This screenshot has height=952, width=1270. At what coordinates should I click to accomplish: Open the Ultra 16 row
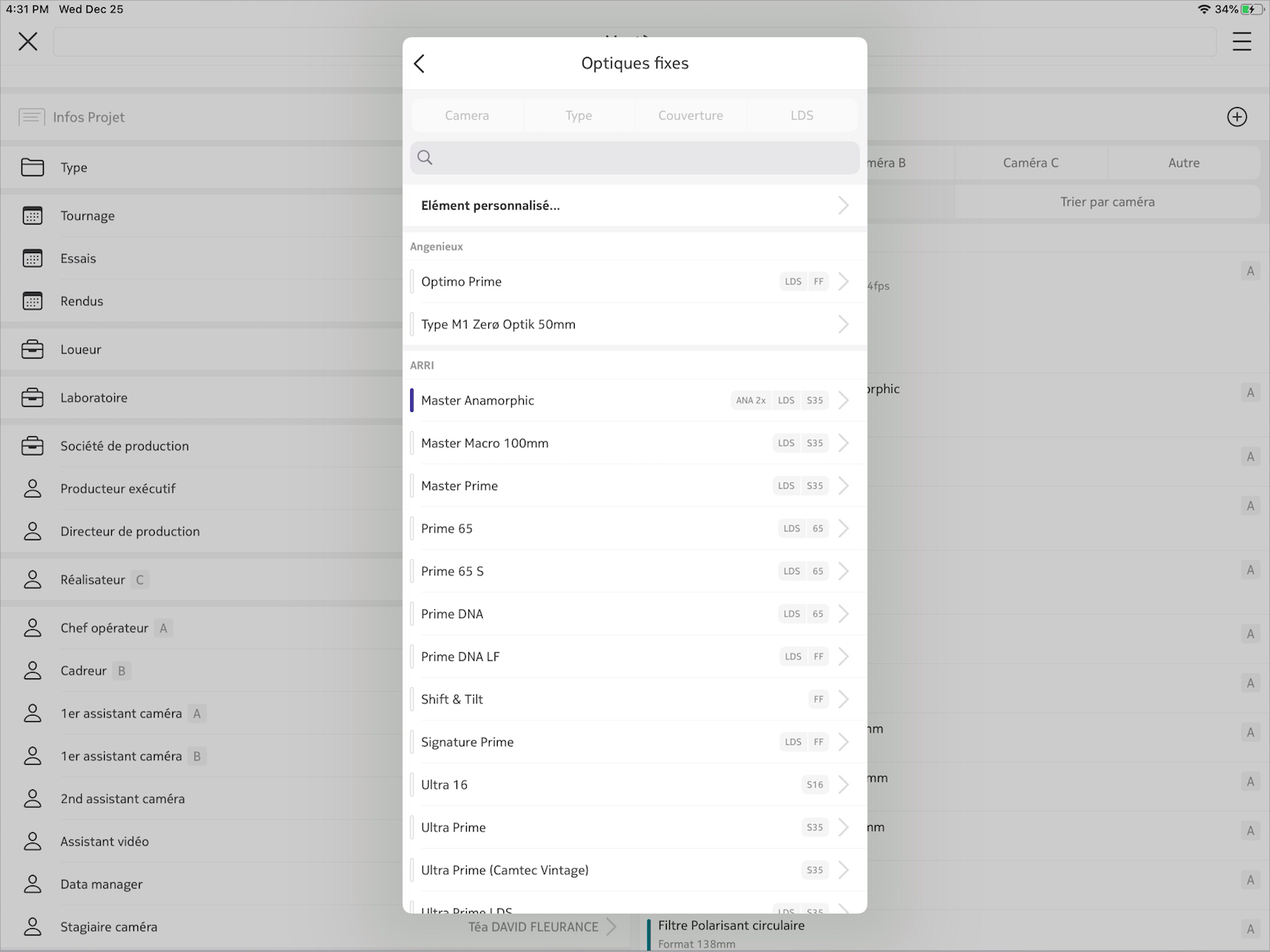pos(635,785)
